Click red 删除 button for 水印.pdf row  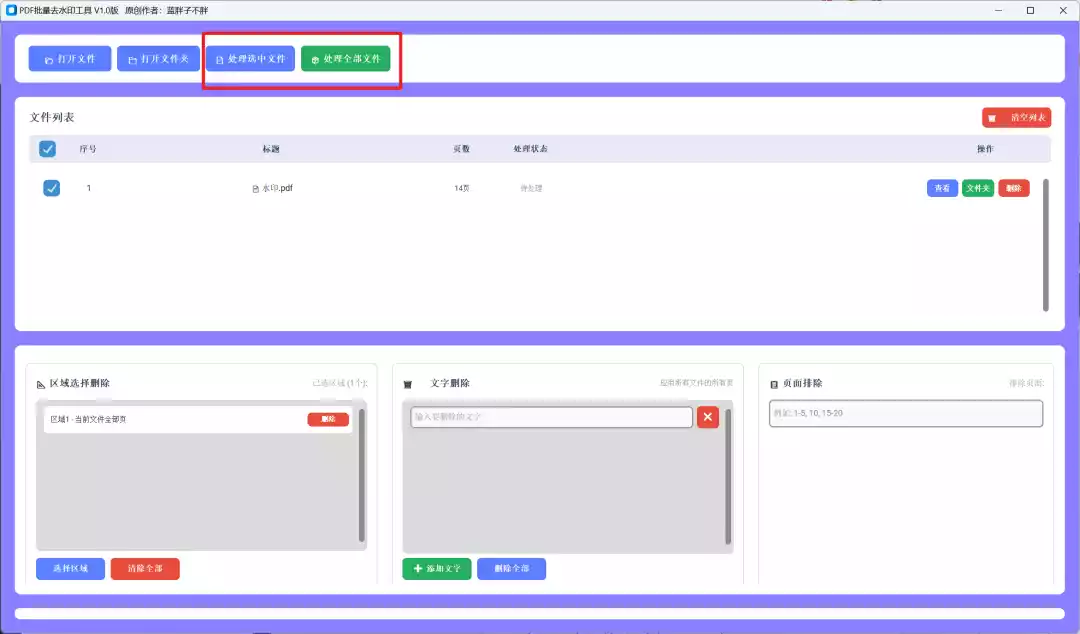point(1013,188)
